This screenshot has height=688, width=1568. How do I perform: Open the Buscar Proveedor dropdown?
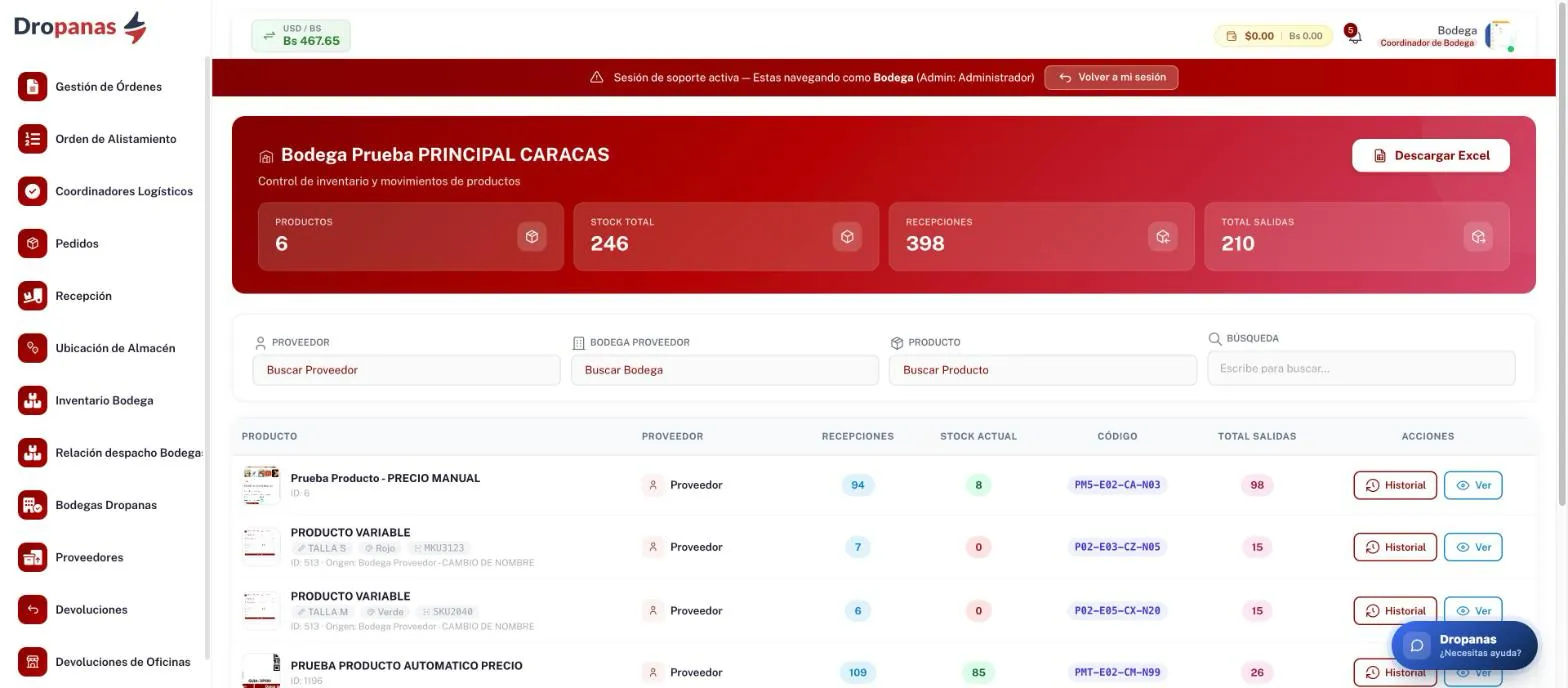pyautogui.click(x=406, y=370)
